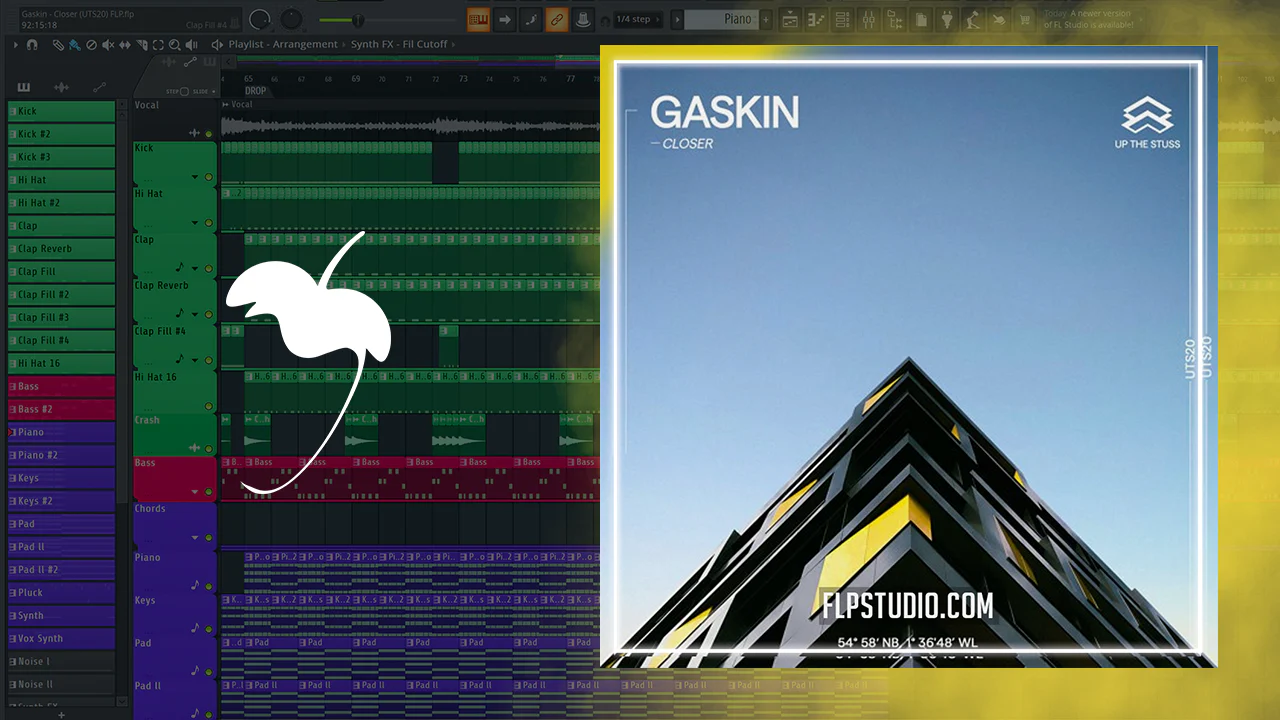Select the Mute tool in playlist toolbar

108,45
